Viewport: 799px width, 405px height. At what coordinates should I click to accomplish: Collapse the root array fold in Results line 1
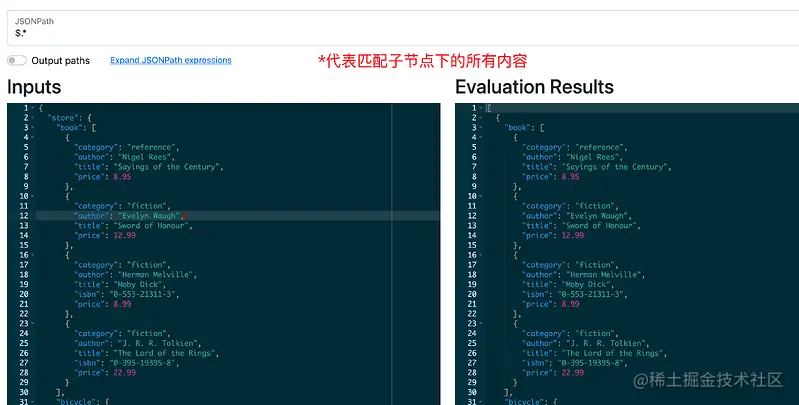[481, 108]
